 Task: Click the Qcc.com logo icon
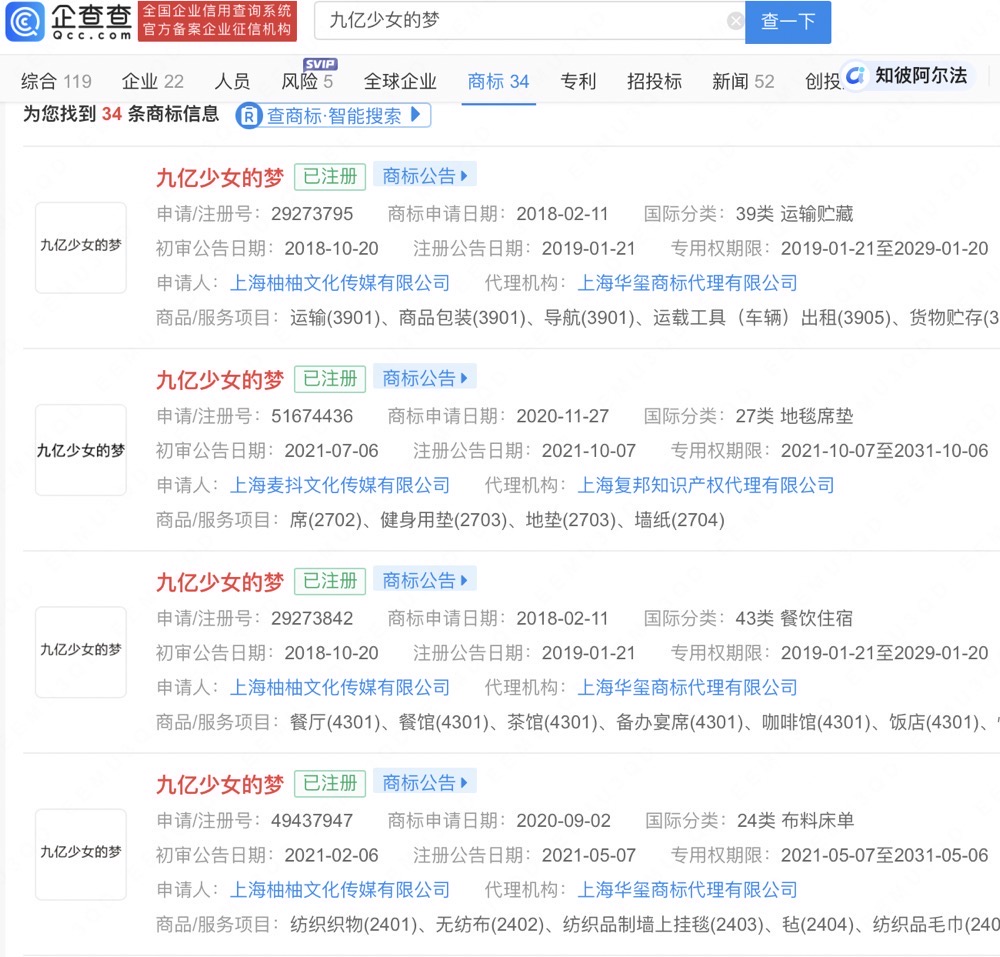coord(25,21)
